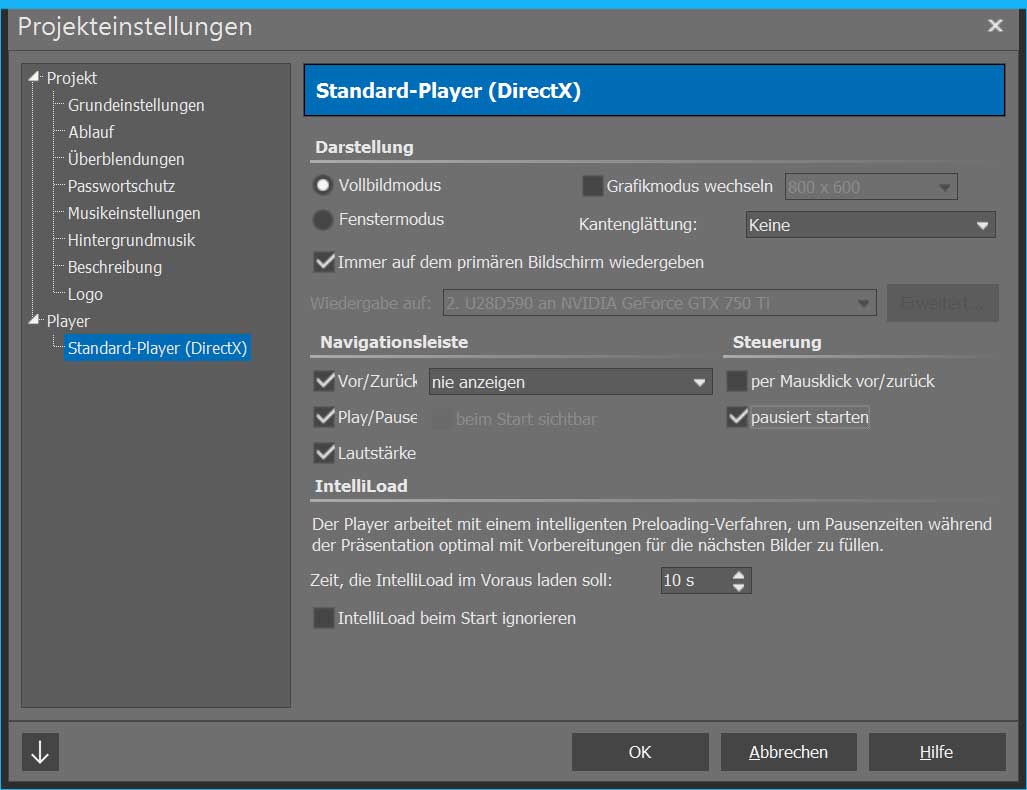Click the down arrow icon at bottom left
Screen dimensions: 1027x790
(x=40, y=752)
